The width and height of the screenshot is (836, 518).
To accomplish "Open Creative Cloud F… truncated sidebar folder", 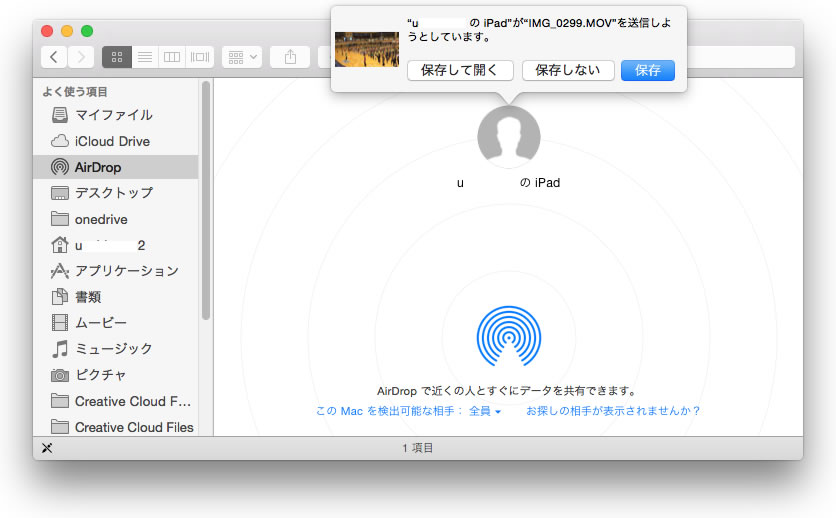I will click(116, 401).
